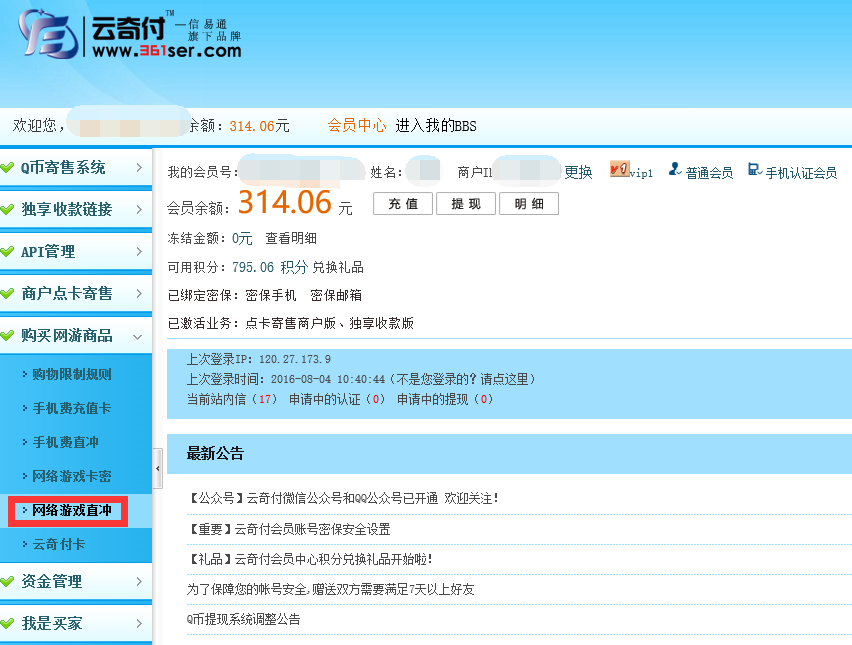
Task: Click the 更换 merchant ID link
Action: tap(578, 172)
